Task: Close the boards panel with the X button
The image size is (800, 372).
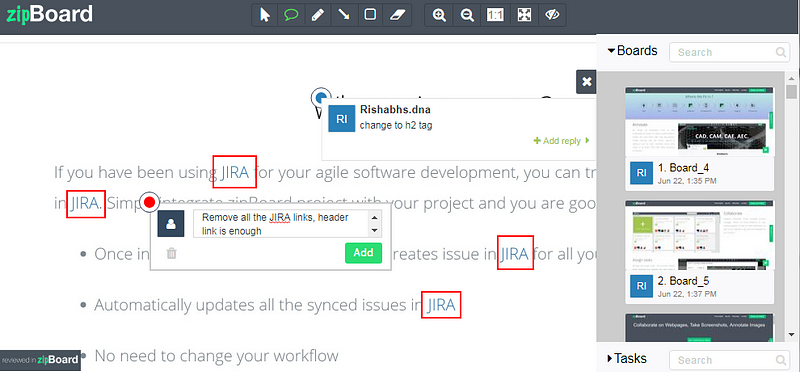Action: pos(587,82)
